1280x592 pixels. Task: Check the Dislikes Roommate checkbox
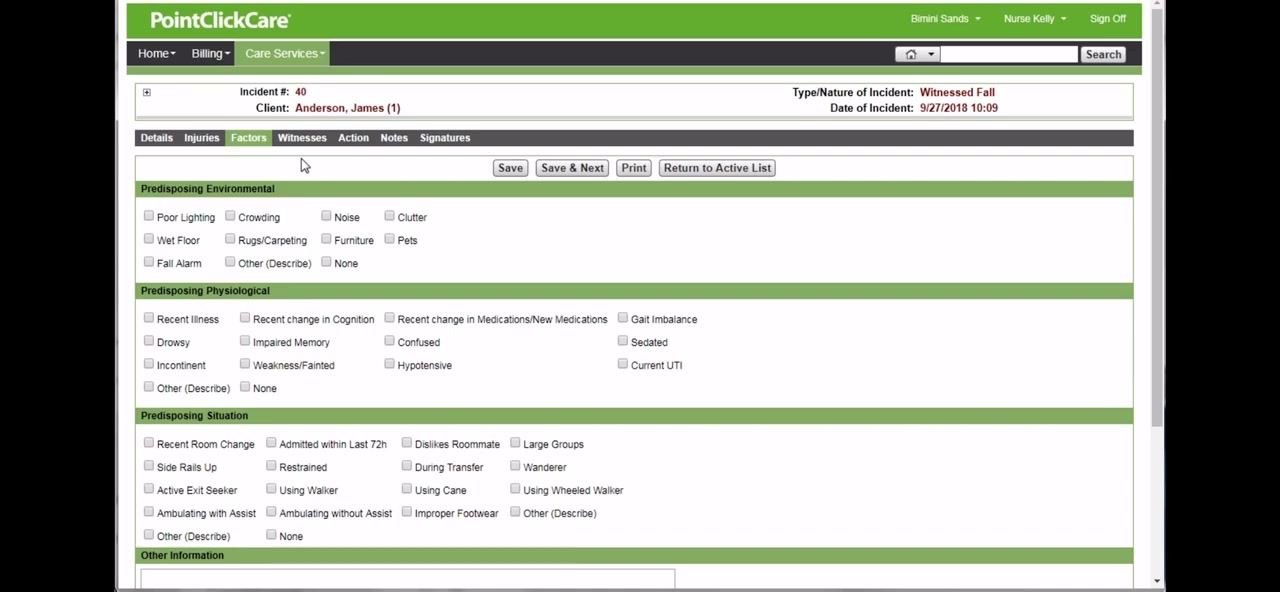tap(407, 443)
